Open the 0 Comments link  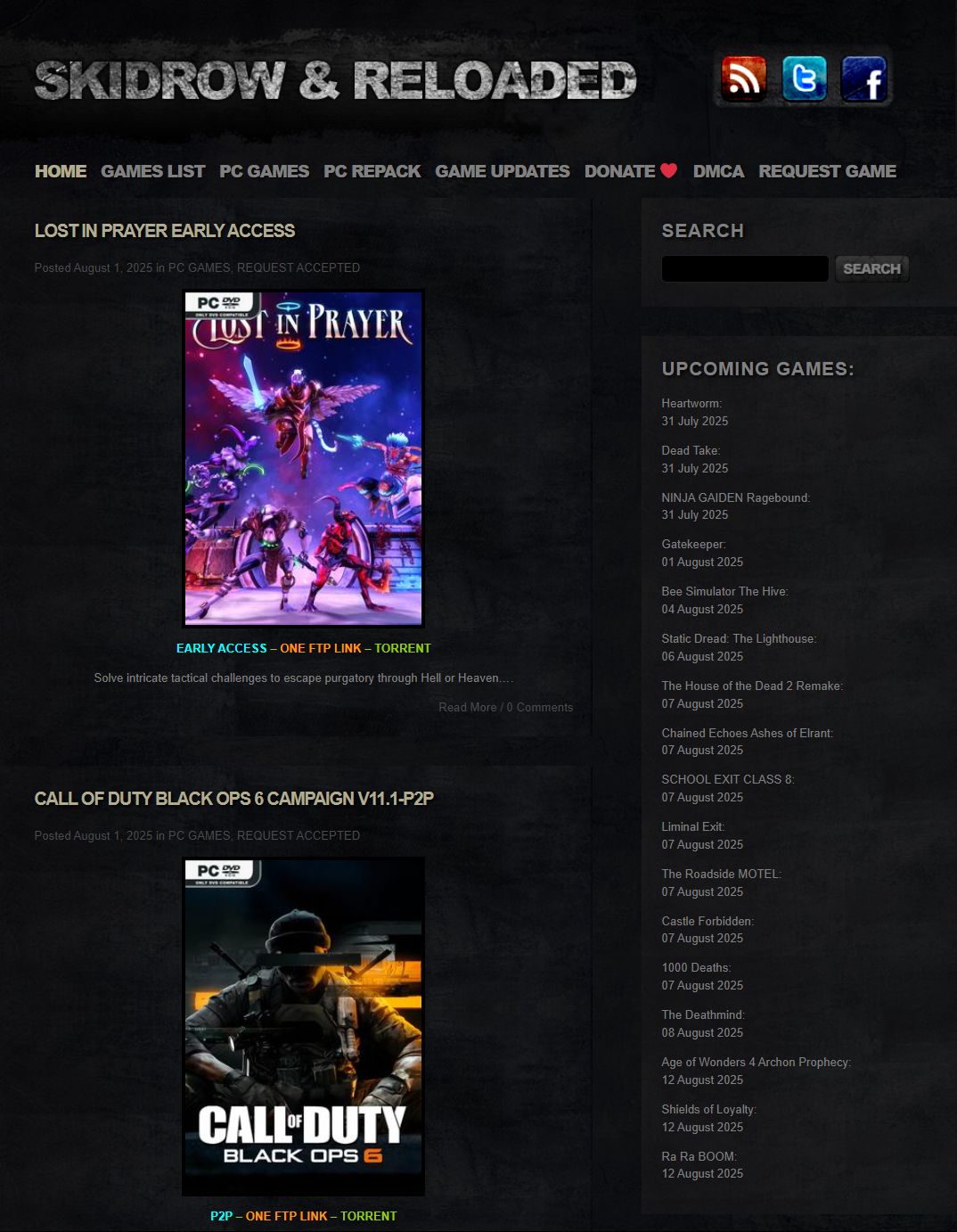pyautogui.click(x=540, y=707)
